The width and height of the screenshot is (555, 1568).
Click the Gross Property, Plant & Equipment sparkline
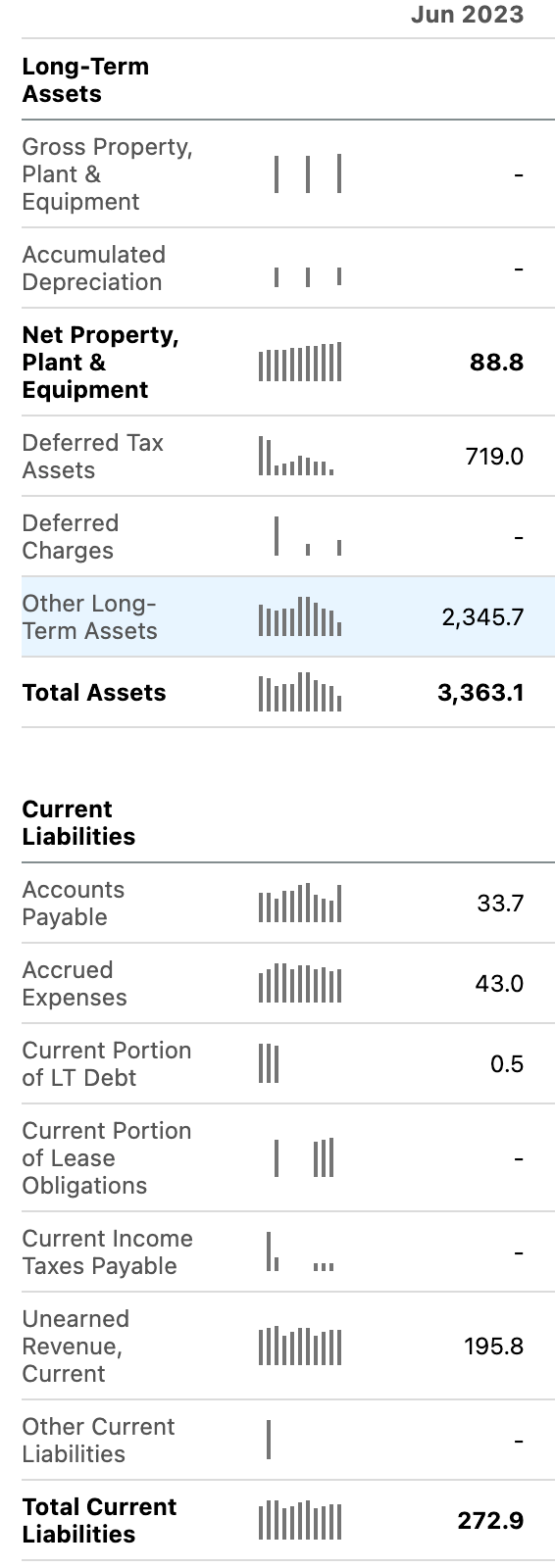click(x=308, y=173)
